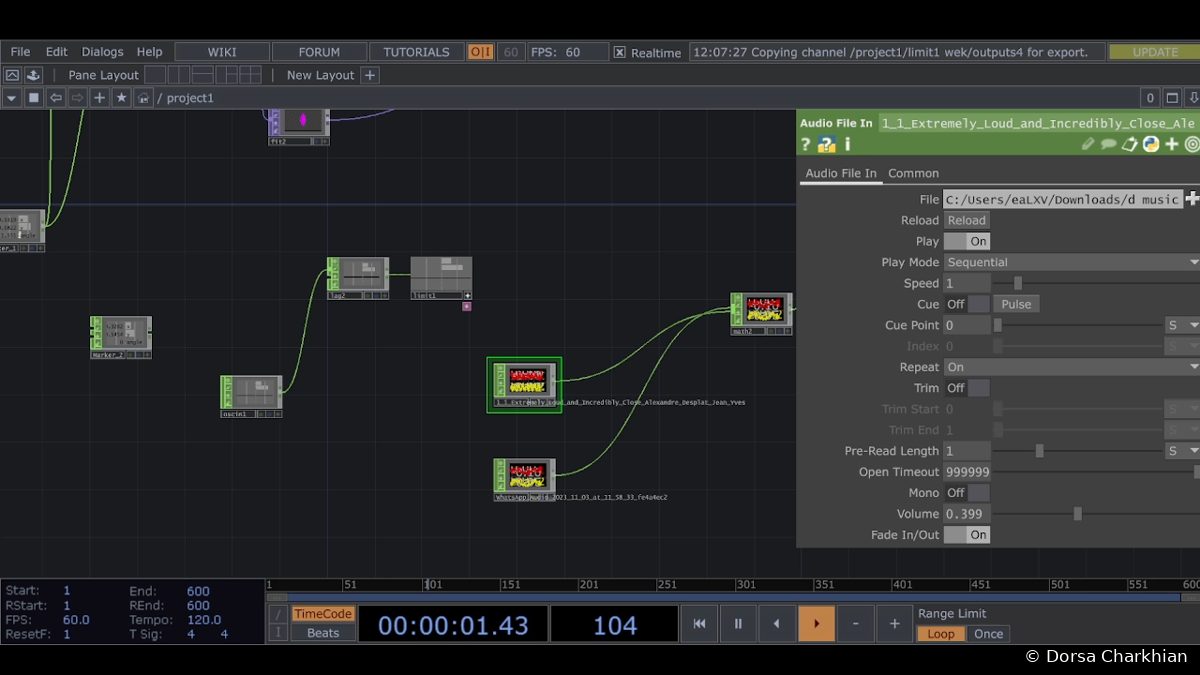Click the collapse-up arrow icon left of Pane Layout
This screenshot has width=1200, height=675.
click(x=12, y=75)
